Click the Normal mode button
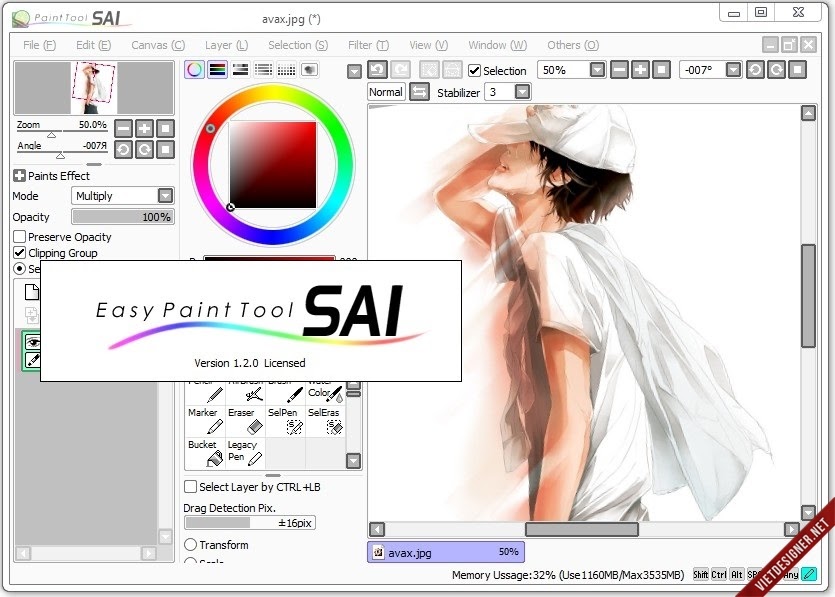835x597 pixels. coord(386,92)
